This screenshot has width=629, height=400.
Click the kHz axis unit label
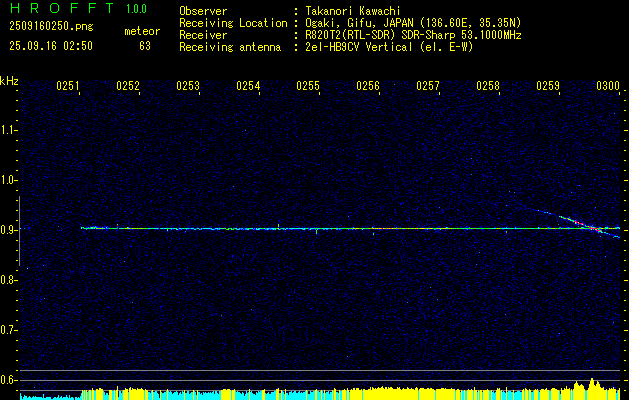[x=9, y=81]
